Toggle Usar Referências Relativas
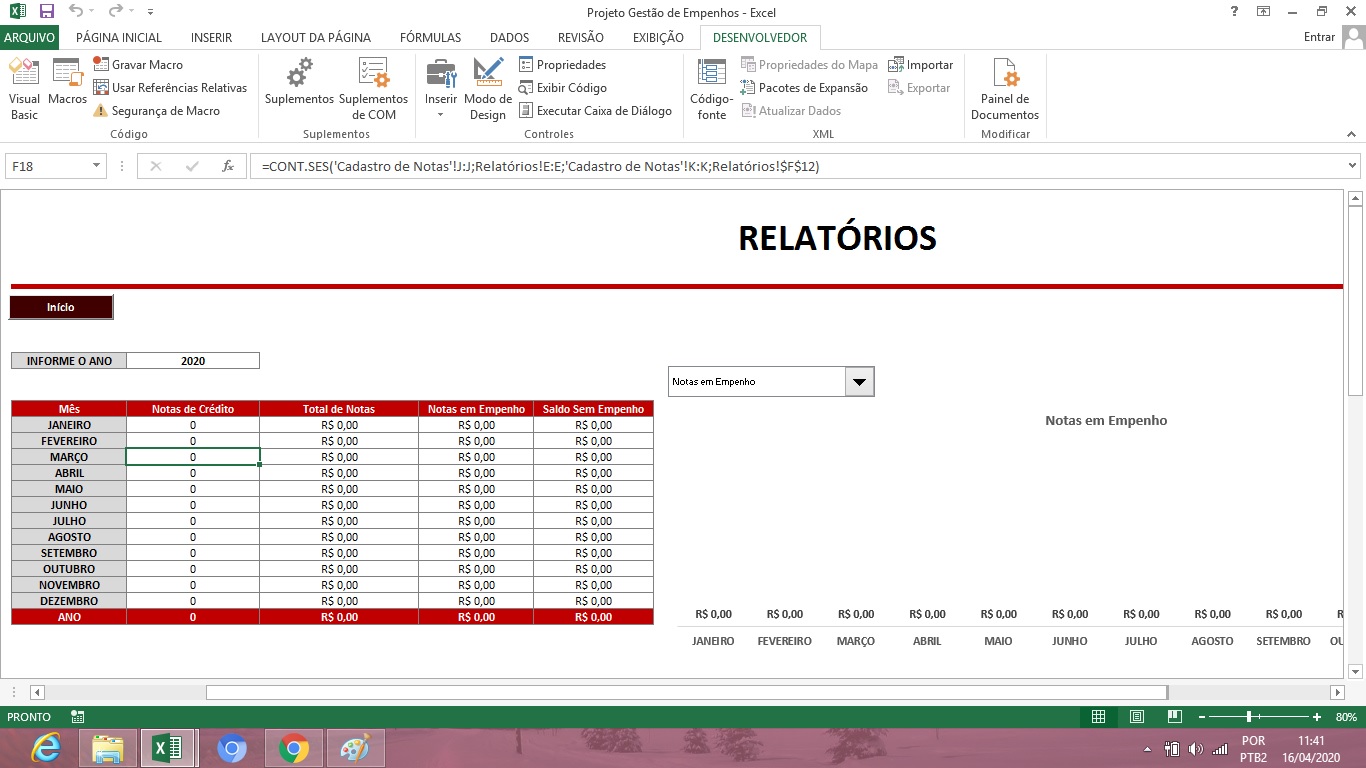1366x768 pixels. point(170,88)
